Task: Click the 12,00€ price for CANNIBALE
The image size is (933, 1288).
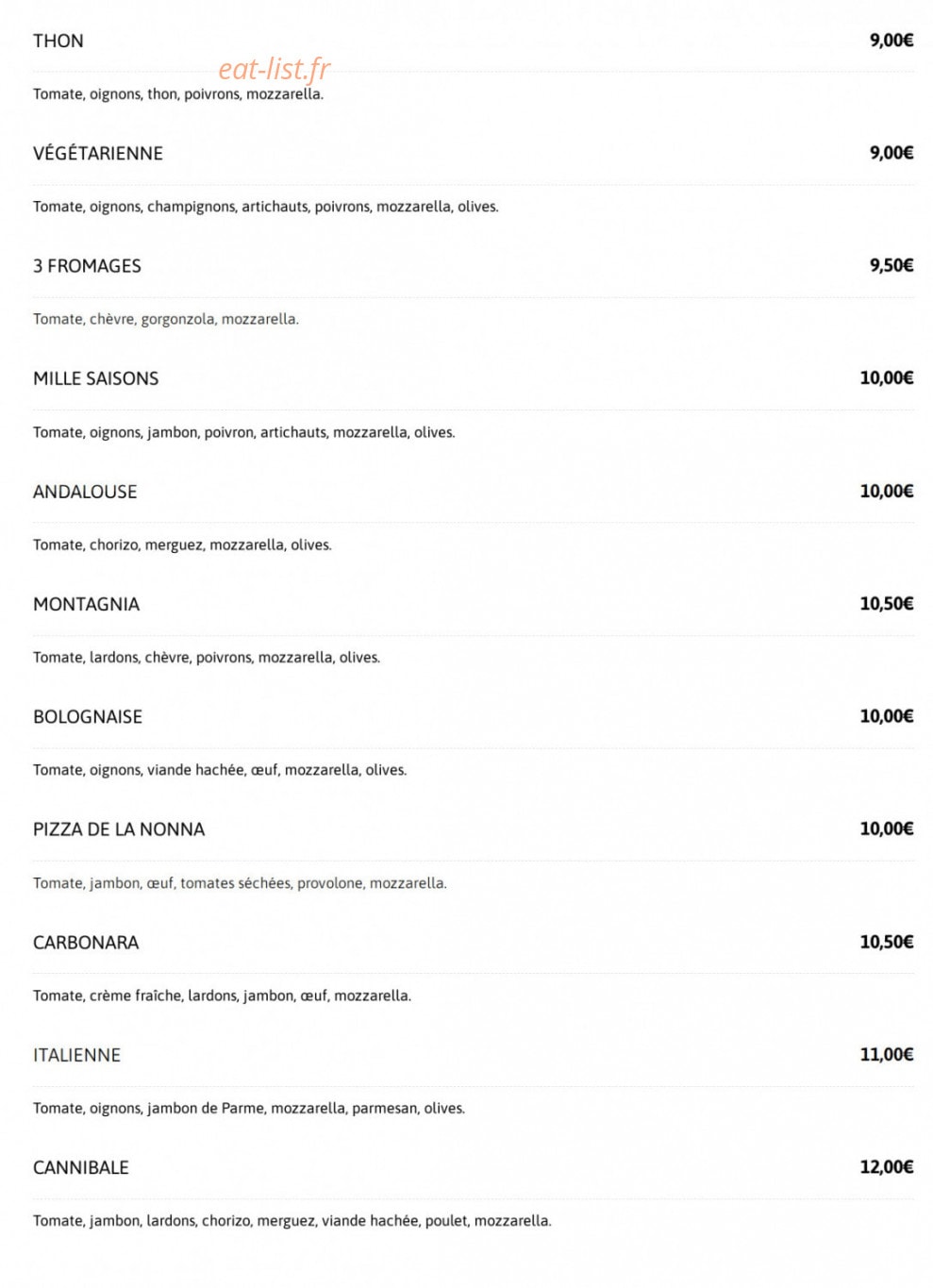Action: pos(887,1167)
